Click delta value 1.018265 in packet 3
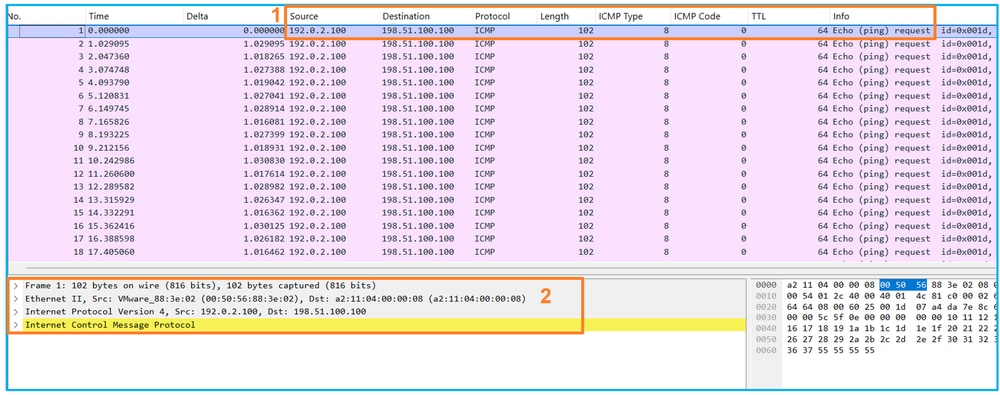Screen dimensions: 1000x395 coord(264,57)
